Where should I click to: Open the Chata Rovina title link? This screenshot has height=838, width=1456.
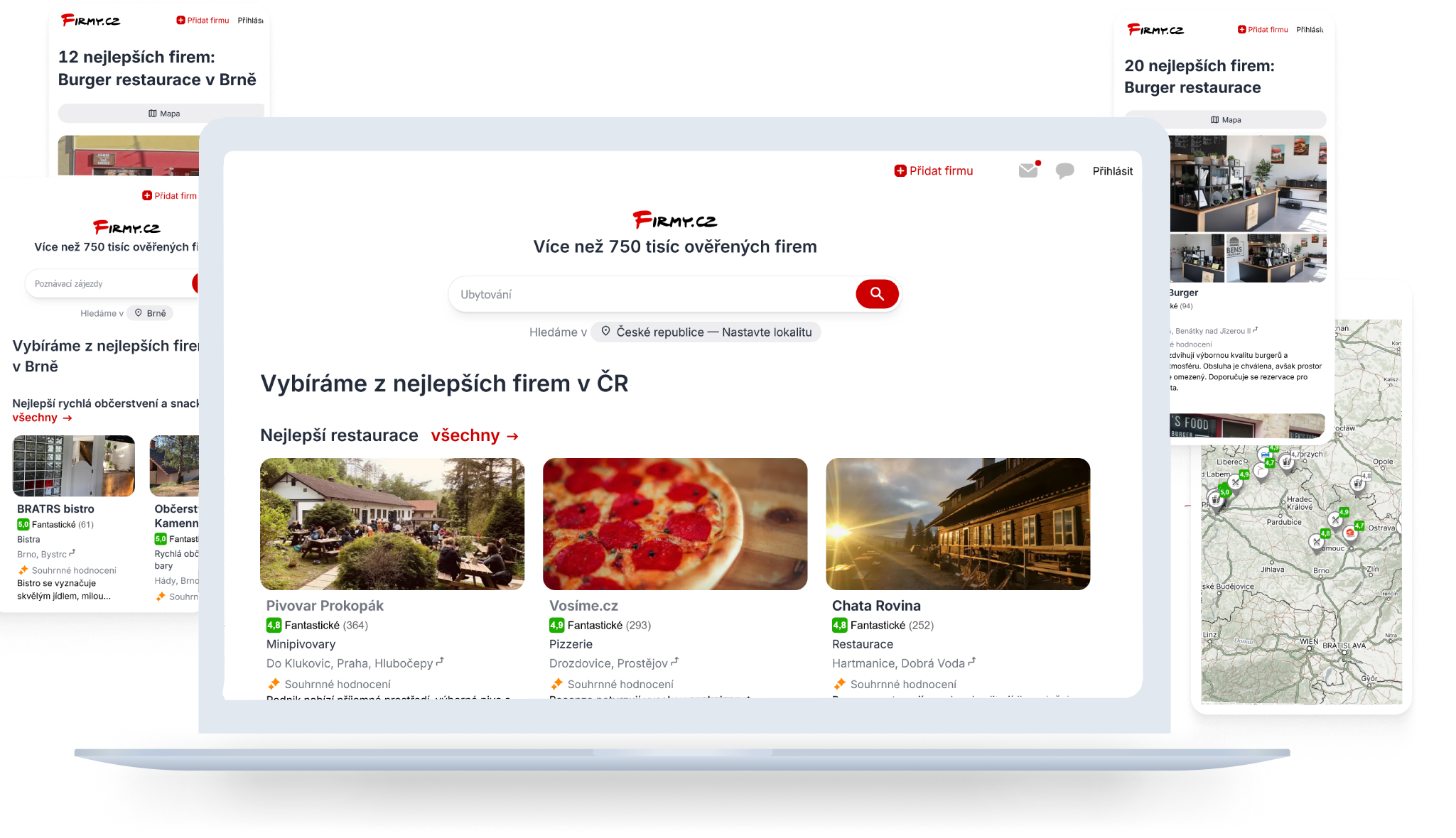click(876, 606)
